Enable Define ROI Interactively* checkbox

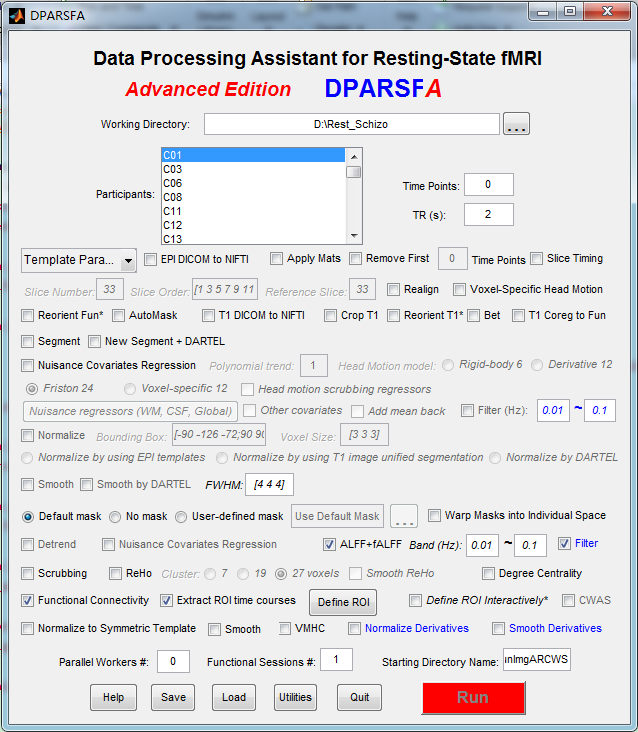[415, 600]
